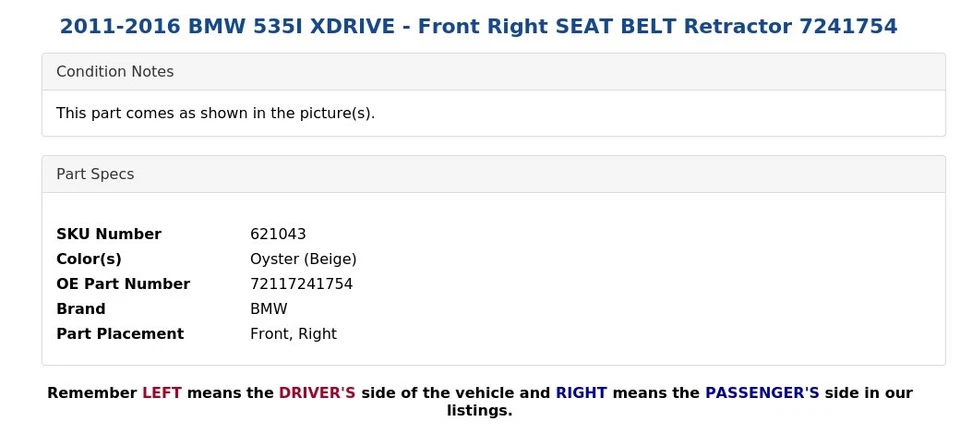Click the Brand label
The width and height of the screenshot is (960, 434).
coord(81,309)
